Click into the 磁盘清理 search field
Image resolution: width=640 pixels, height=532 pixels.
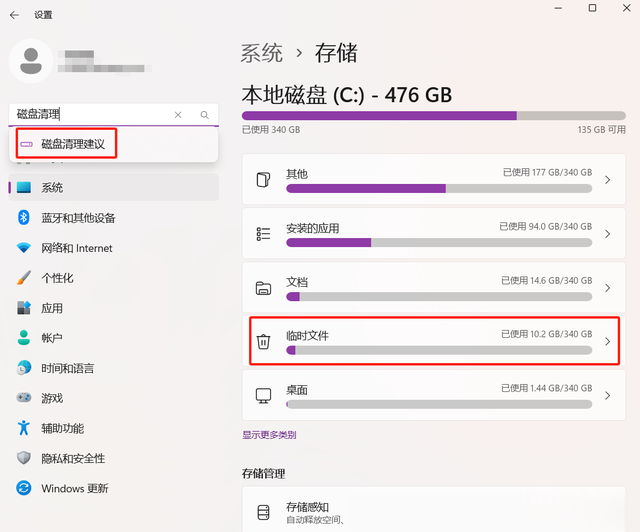click(x=92, y=114)
